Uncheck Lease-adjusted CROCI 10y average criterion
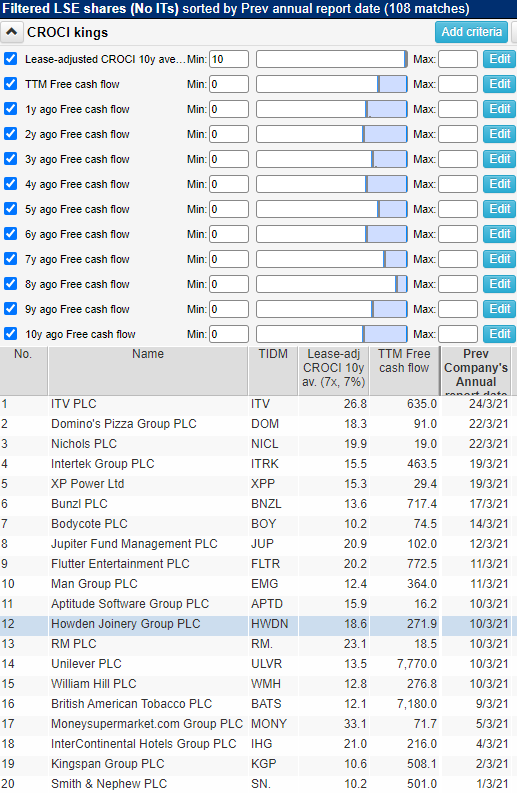The width and height of the screenshot is (517, 793). click(x=11, y=59)
